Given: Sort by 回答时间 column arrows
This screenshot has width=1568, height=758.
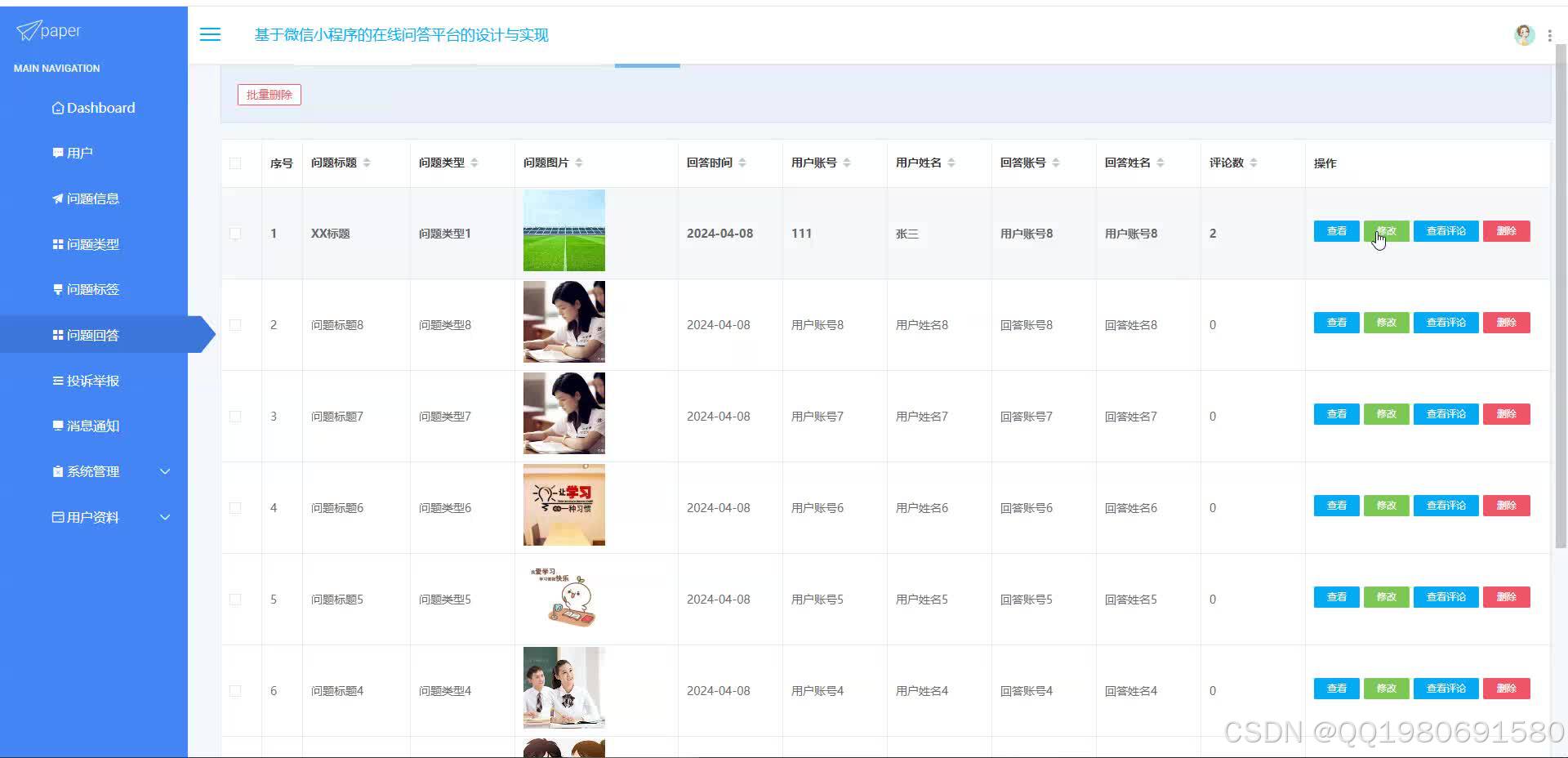Looking at the screenshot, I should [742, 163].
